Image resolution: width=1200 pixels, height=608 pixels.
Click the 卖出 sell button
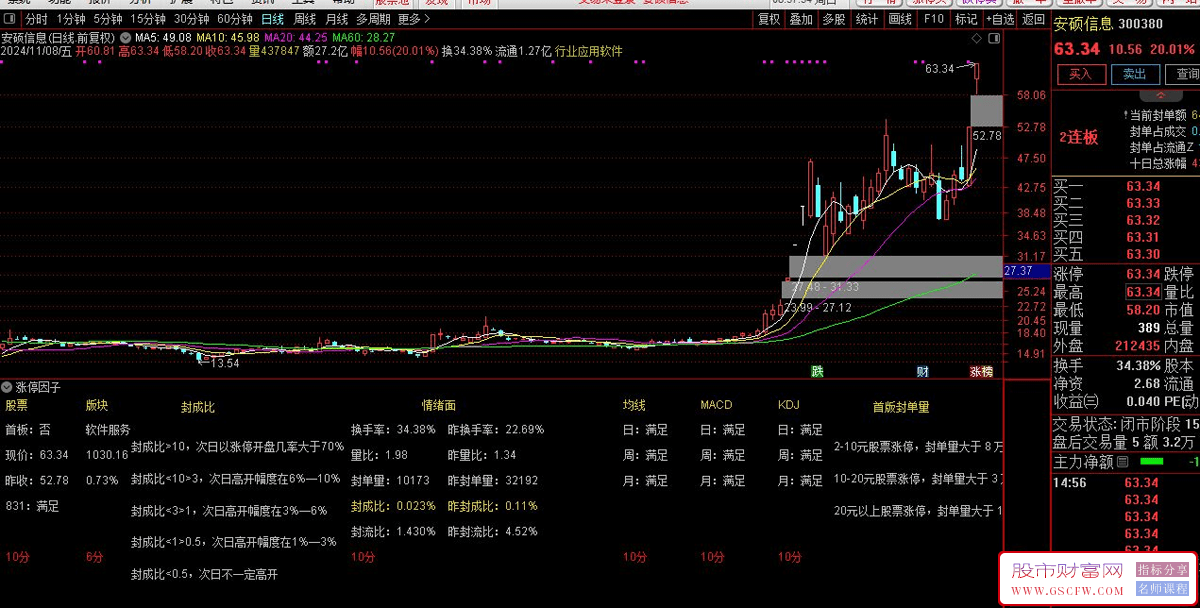[x=1134, y=74]
